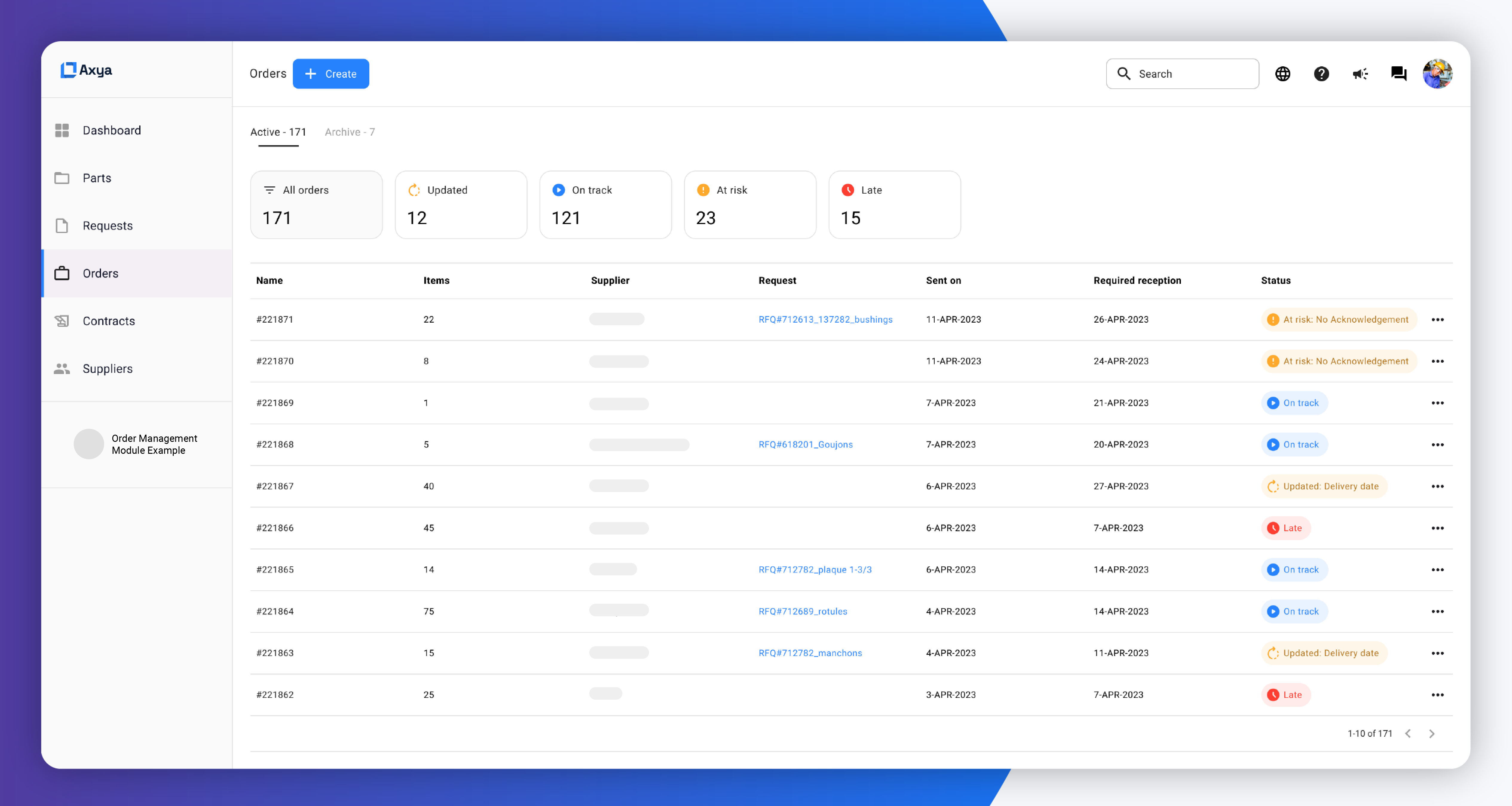Open the chat messages icon
Screen dimensions: 1512x806
[1399, 74]
